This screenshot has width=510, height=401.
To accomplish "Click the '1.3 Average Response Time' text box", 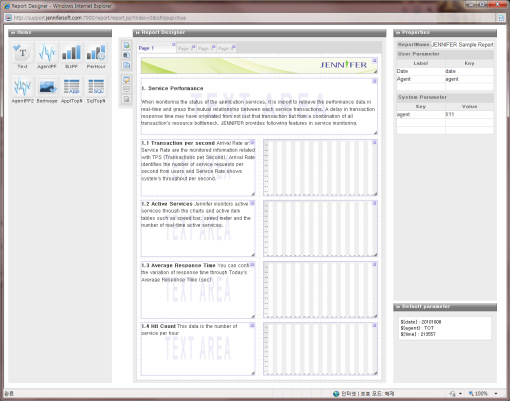I will [198, 290].
